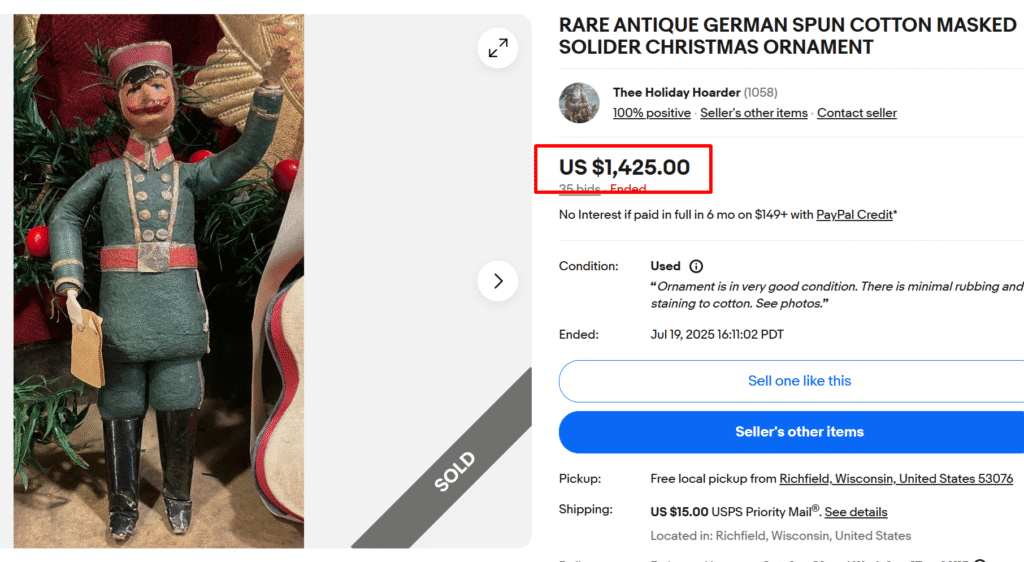Click the condition description quote text
The width and height of the screenshot is (1024, 562).
pyautogui.click(x=837, y=295)
